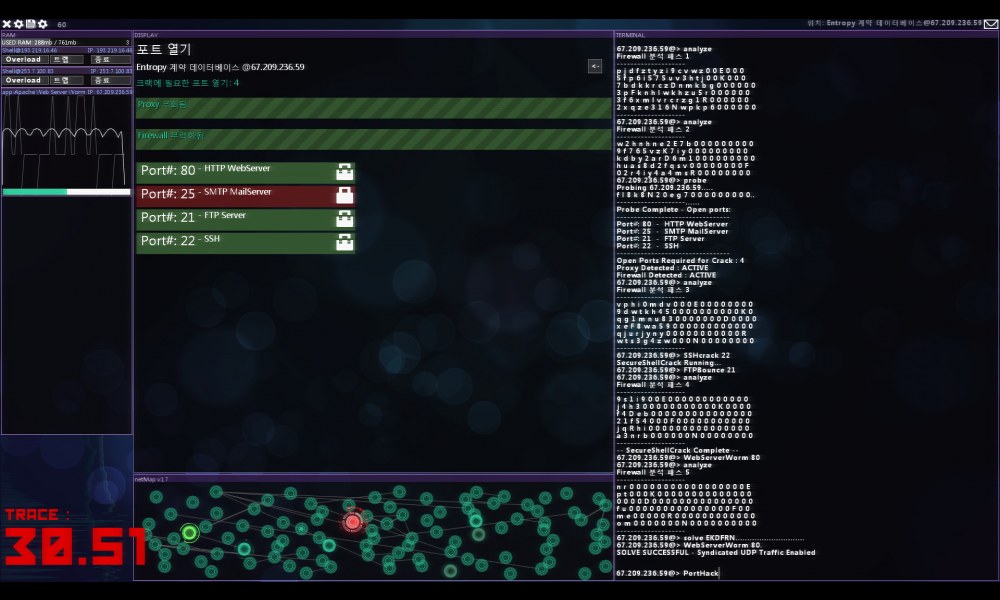
Task: Click the floppy disk save icon
Action: 30,24
